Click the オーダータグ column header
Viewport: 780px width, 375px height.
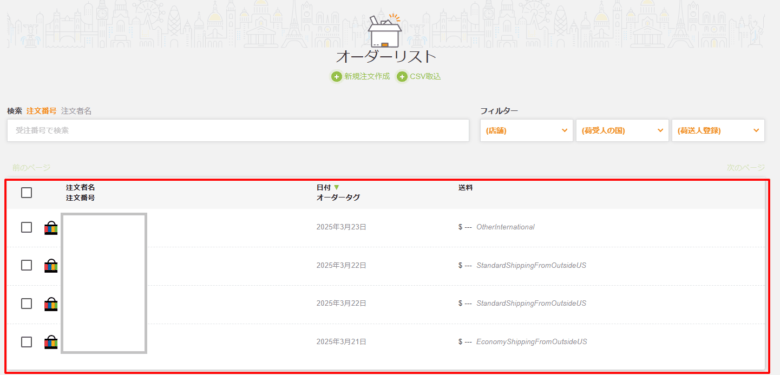[338, 197]
